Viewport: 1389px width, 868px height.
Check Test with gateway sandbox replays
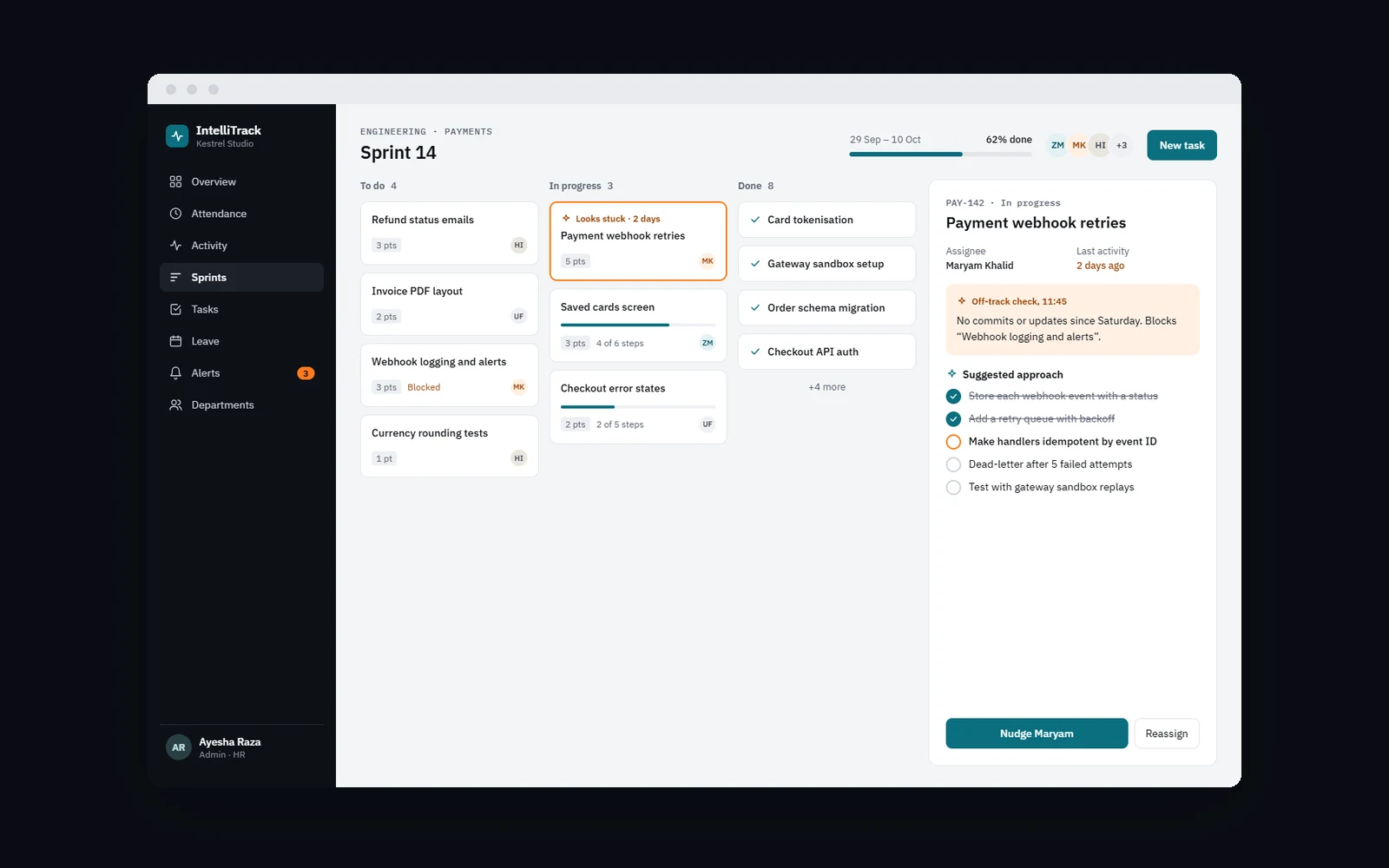(953, 487)
